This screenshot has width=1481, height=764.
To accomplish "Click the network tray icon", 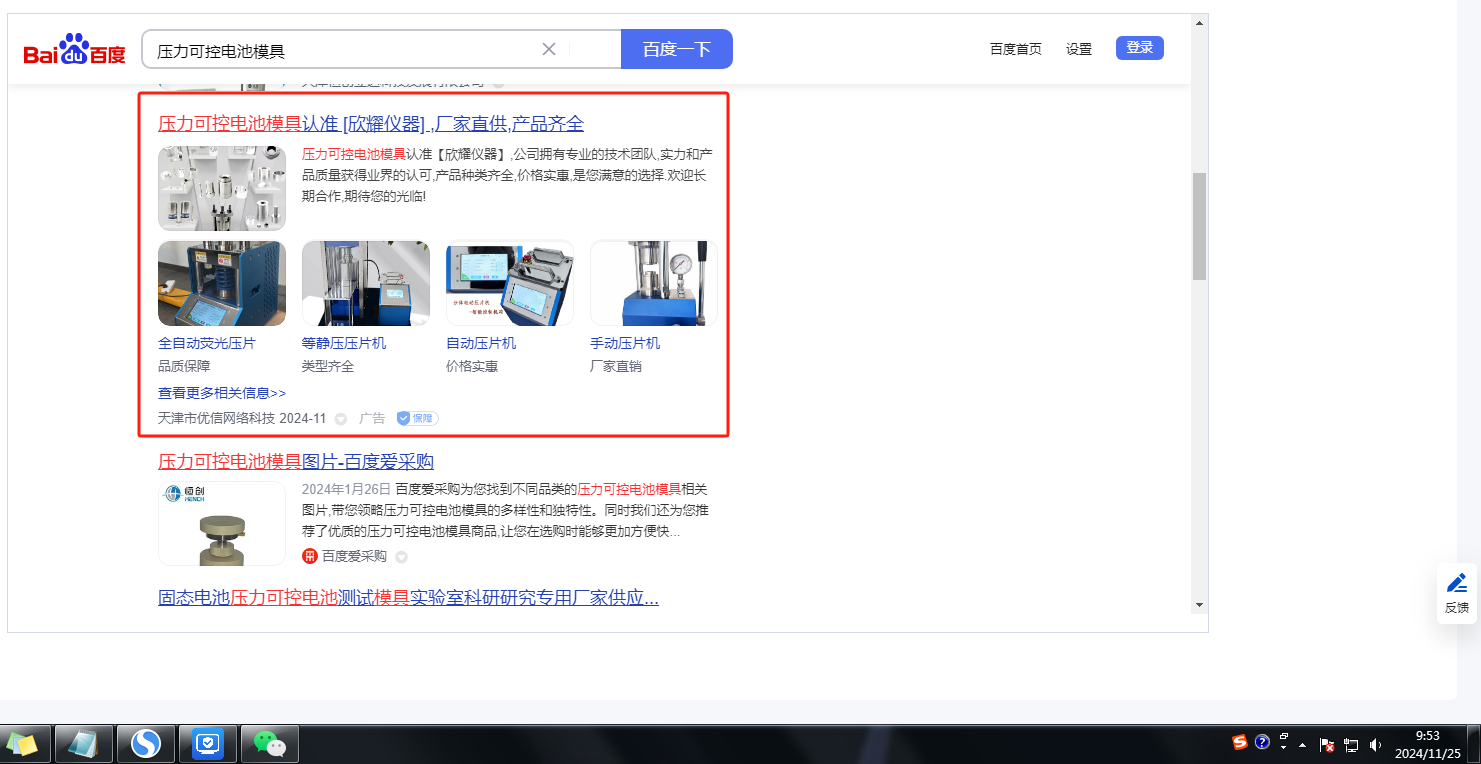I will click(1351, 745).
